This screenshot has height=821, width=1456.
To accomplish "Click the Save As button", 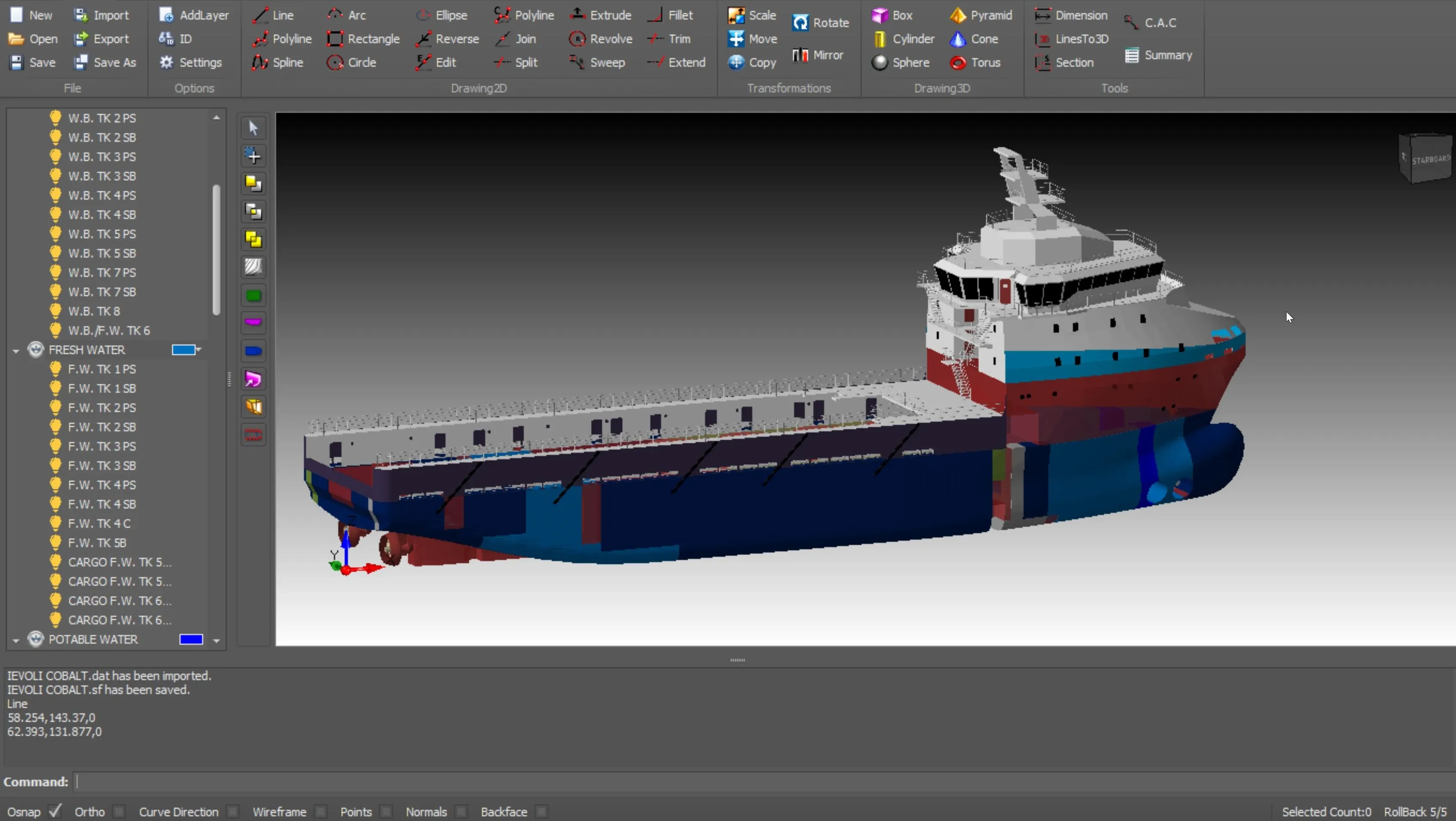I will point(105,63).
